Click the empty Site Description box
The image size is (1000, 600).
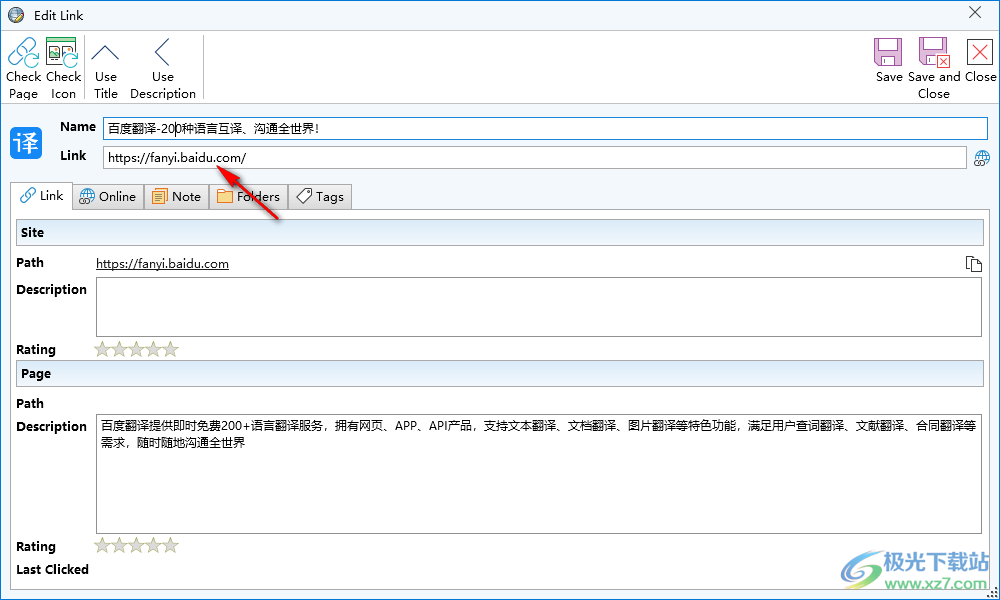(538, 307)
